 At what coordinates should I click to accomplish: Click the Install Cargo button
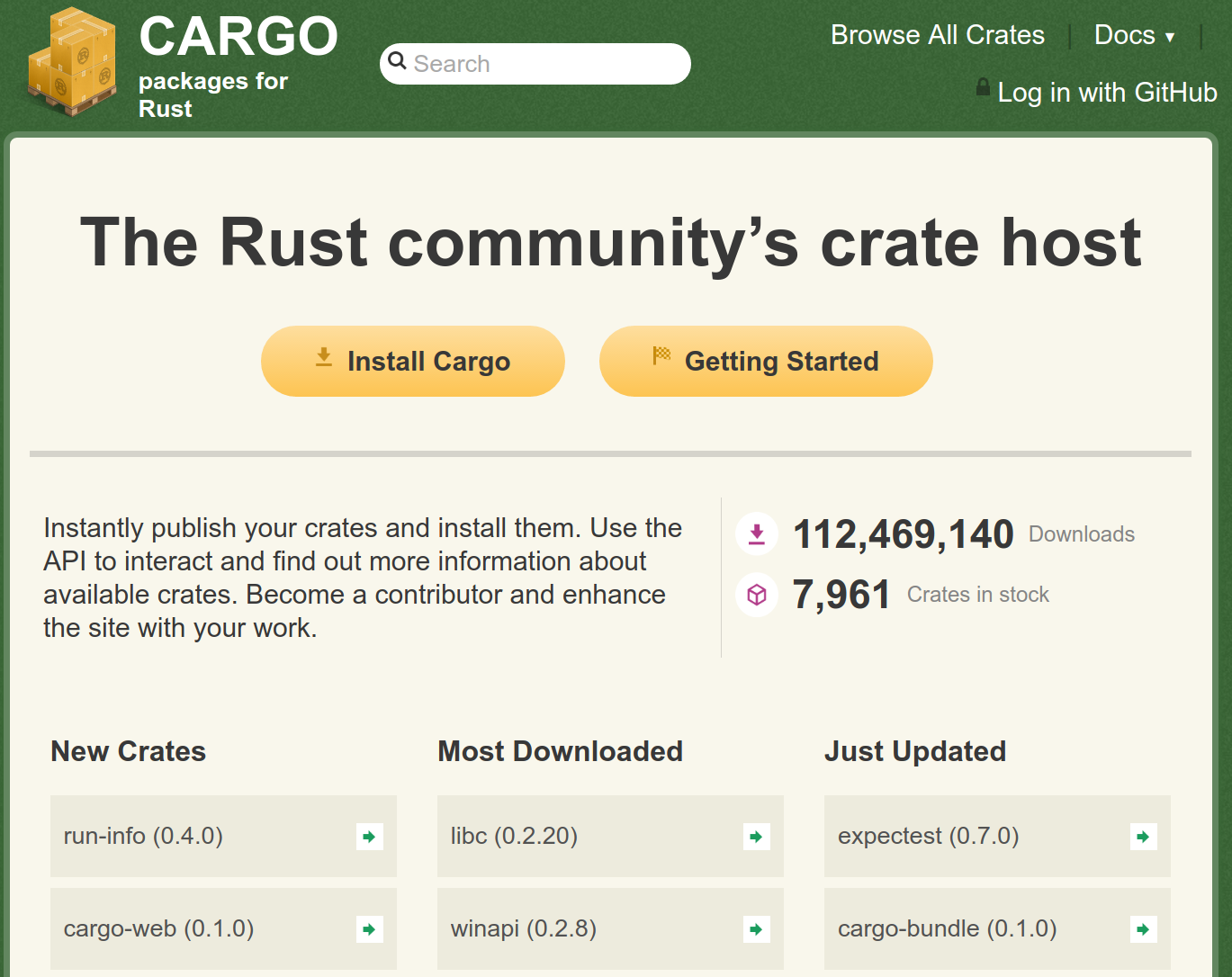413,361
